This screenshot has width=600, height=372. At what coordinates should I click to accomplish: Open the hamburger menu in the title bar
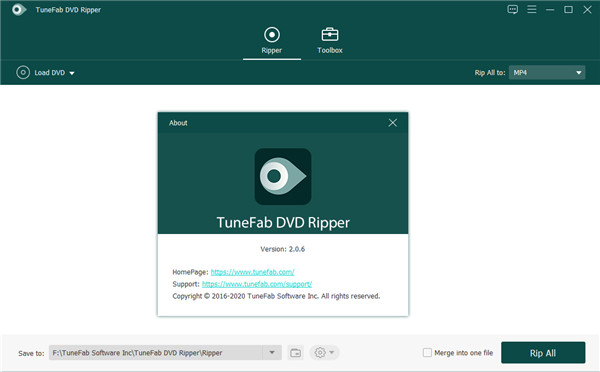[x=532, y=10]
